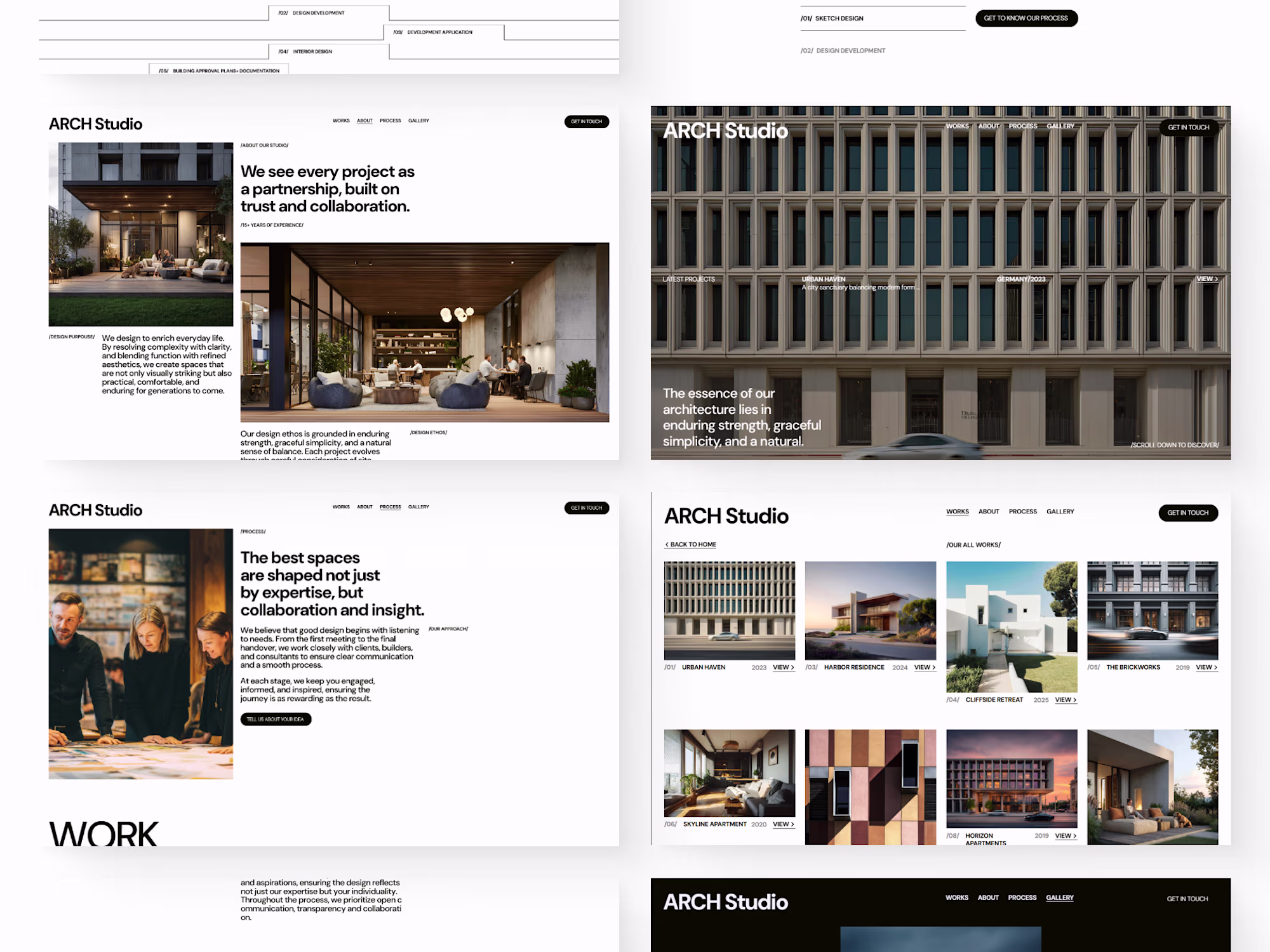
Task: Open the Cliffside Retreat View link
Action: (x=1065, y=700)
